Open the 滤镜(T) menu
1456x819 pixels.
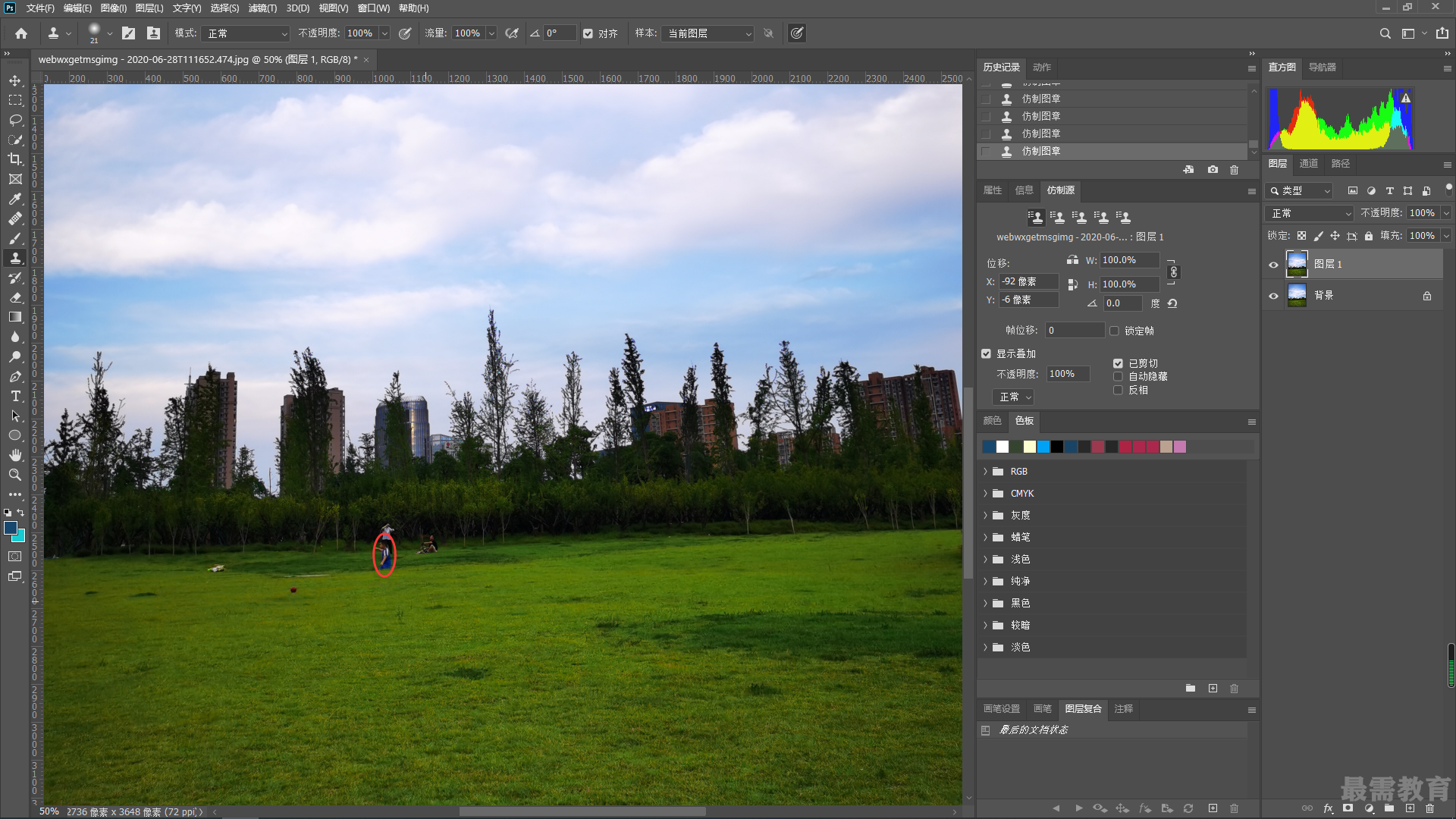pyautogui.click(x=262, y=8)
